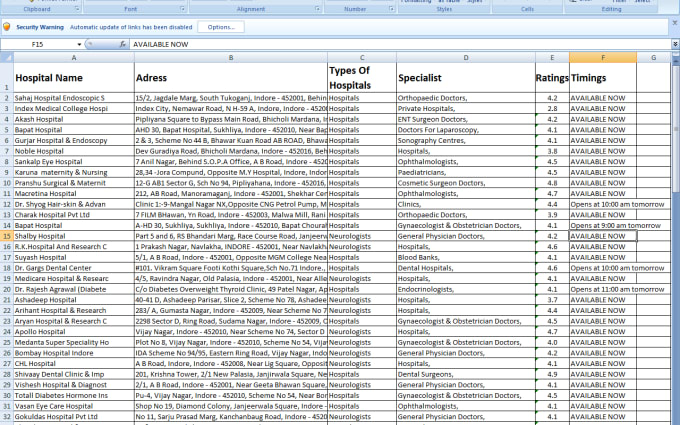Click the Specialist header cell
Viewport: 680px width, 425px height.
[466, 78]
